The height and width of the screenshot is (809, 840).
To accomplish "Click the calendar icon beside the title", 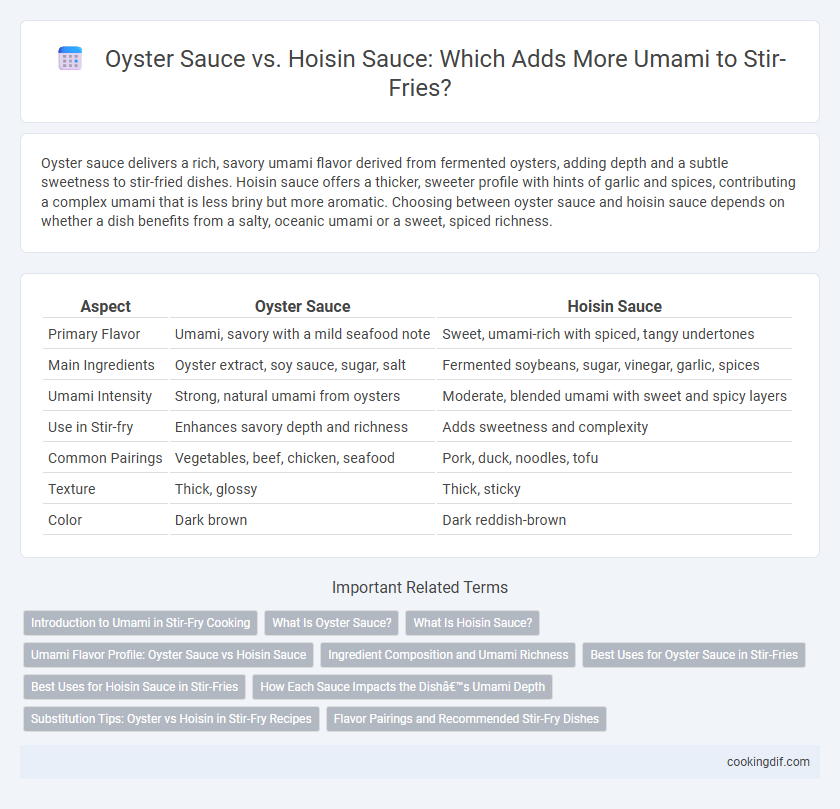I will pos(70,58).
